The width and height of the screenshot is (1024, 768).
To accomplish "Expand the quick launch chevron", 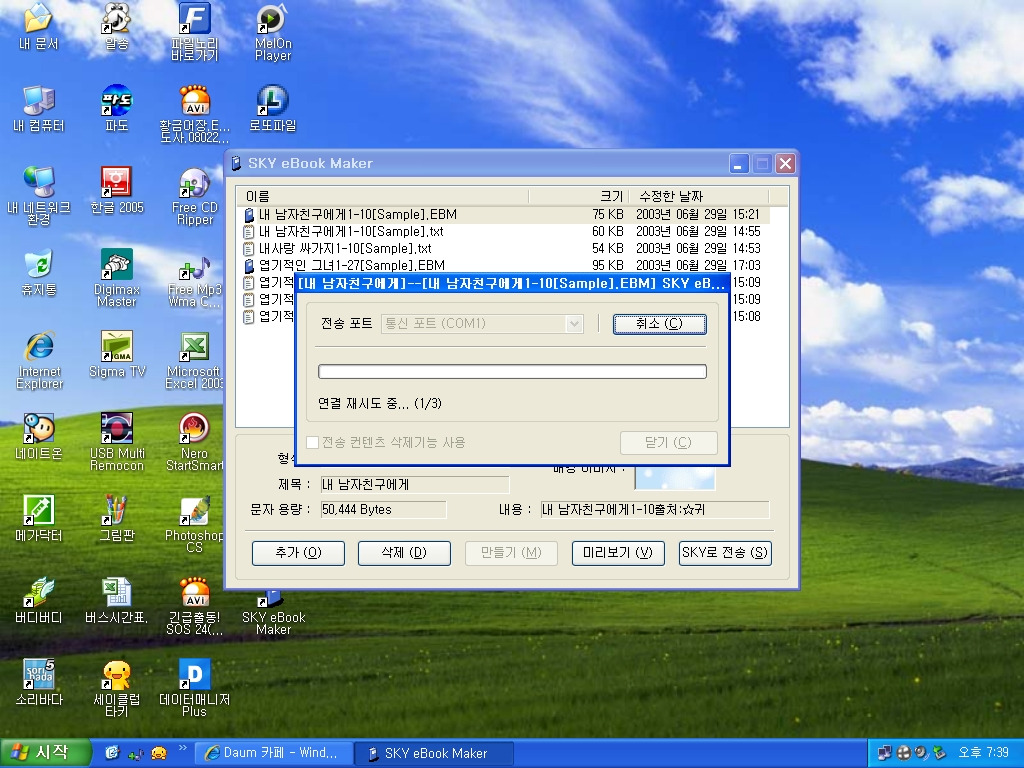I will click(x=182, y=748).
